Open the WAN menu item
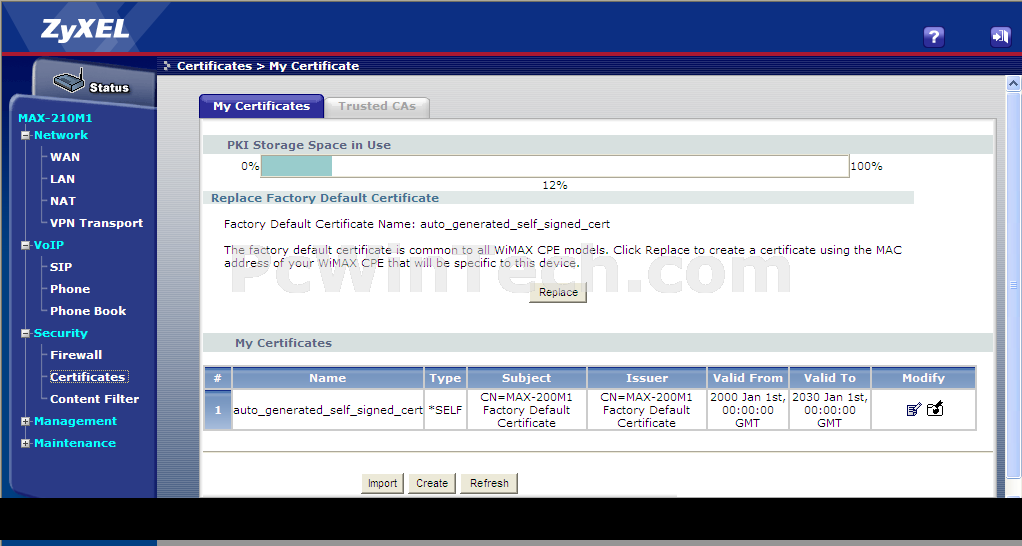This screenshot has width=1022, height=546. click(x=65, y=157)
